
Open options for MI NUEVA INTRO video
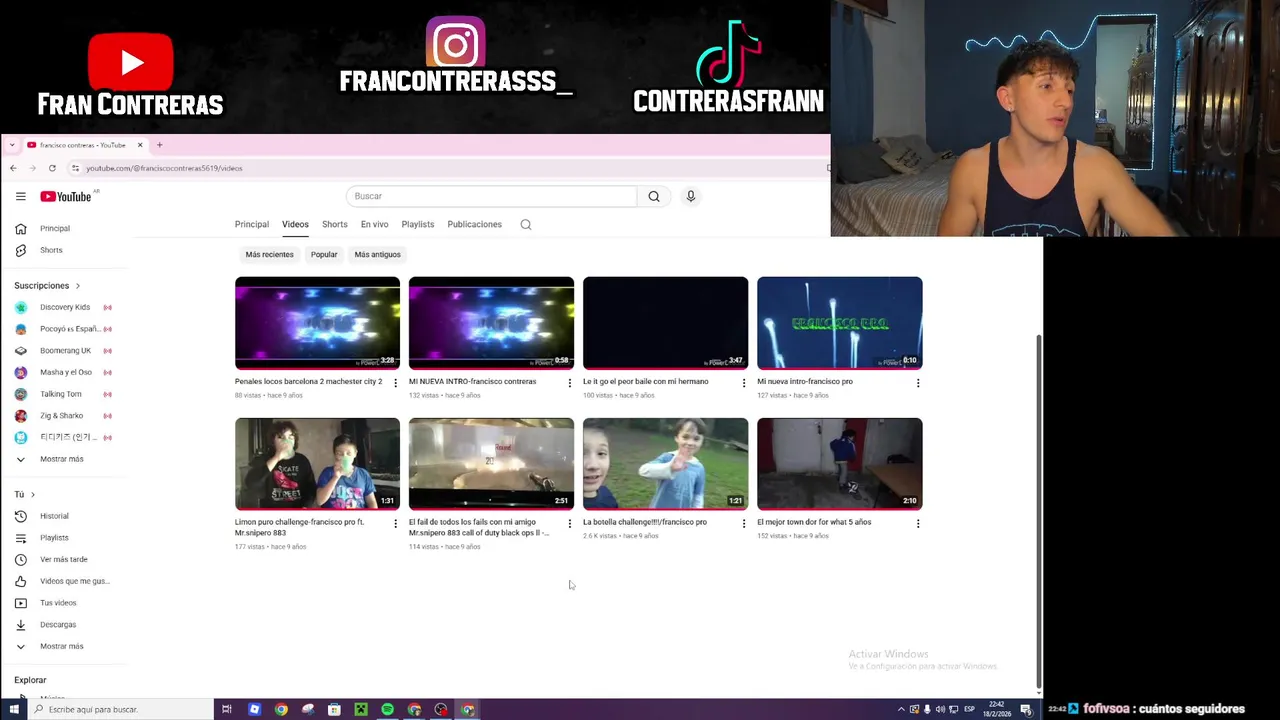click(570, 383)
